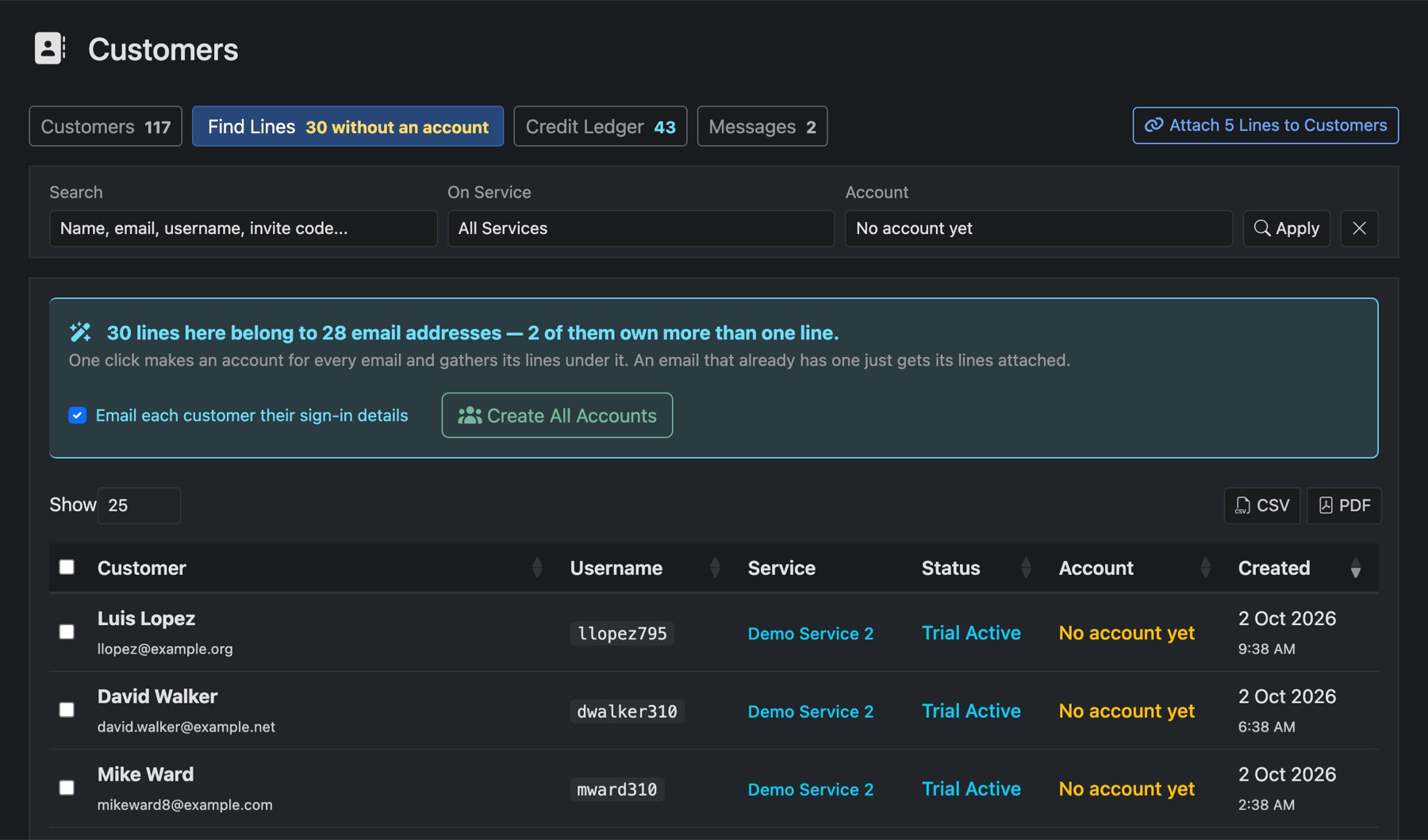
Task: Click the search input field
Action: (x=243, y=228)
